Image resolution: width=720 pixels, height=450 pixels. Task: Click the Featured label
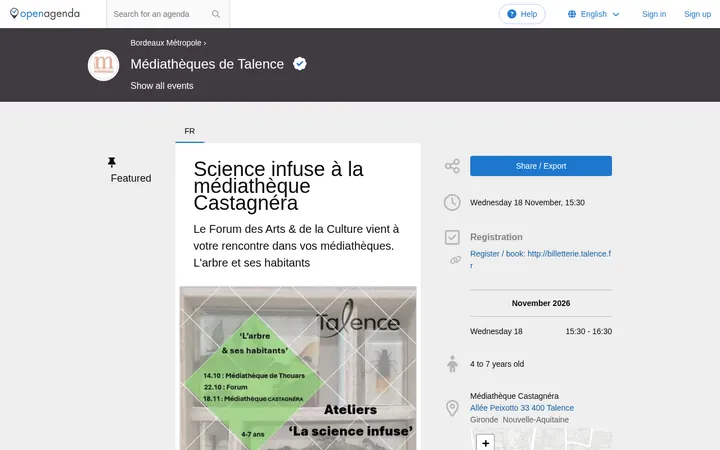[x=131, y=178]
